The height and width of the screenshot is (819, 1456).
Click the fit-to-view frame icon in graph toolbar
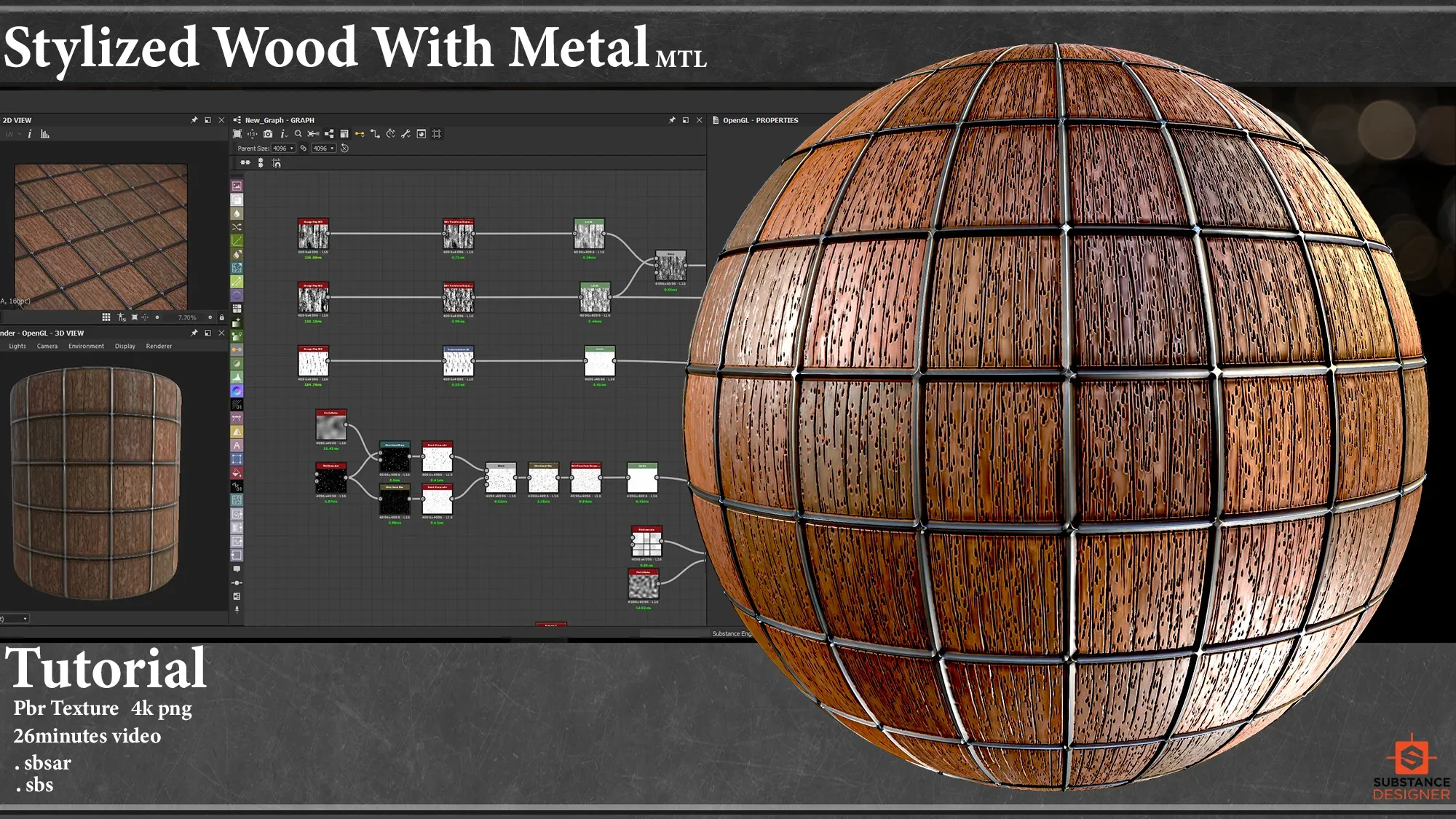pyautogui.click(x=237, y=134)
